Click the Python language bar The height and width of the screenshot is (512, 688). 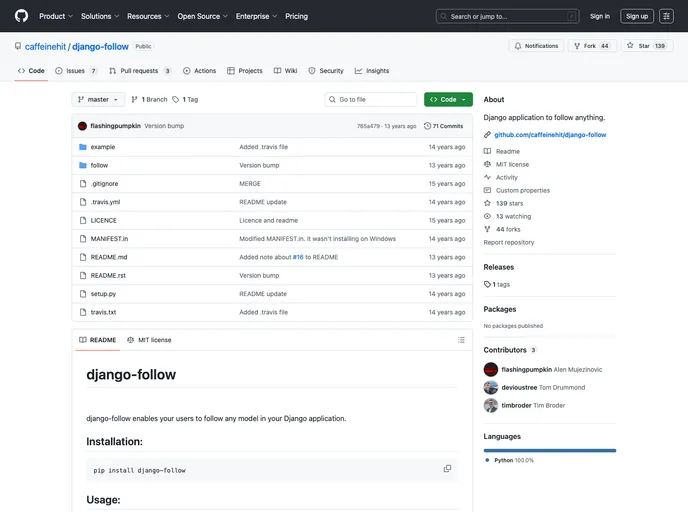click(550, 451)
